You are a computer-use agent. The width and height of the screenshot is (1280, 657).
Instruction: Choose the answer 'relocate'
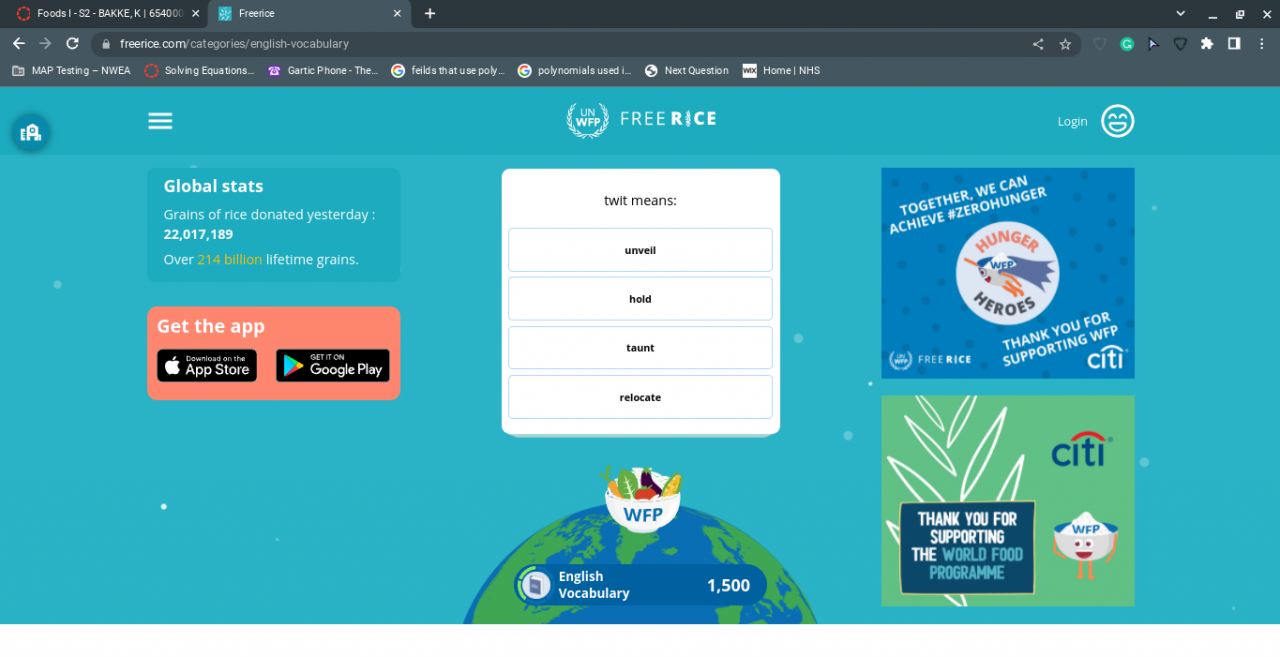pyautogui.click(x=640, y=397)
